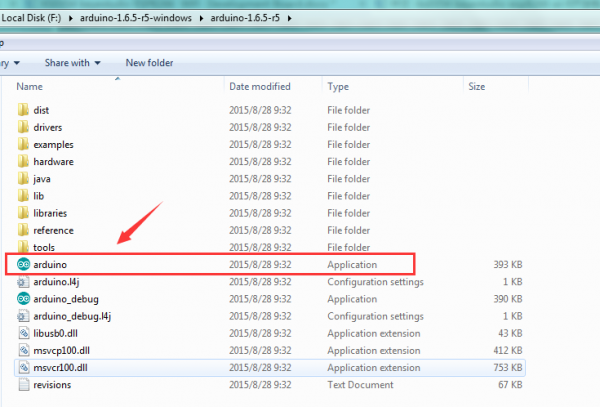Select the 'msvcr100.dll' file name
This screenshot has width=600, height=407.
tap(60, 368)
